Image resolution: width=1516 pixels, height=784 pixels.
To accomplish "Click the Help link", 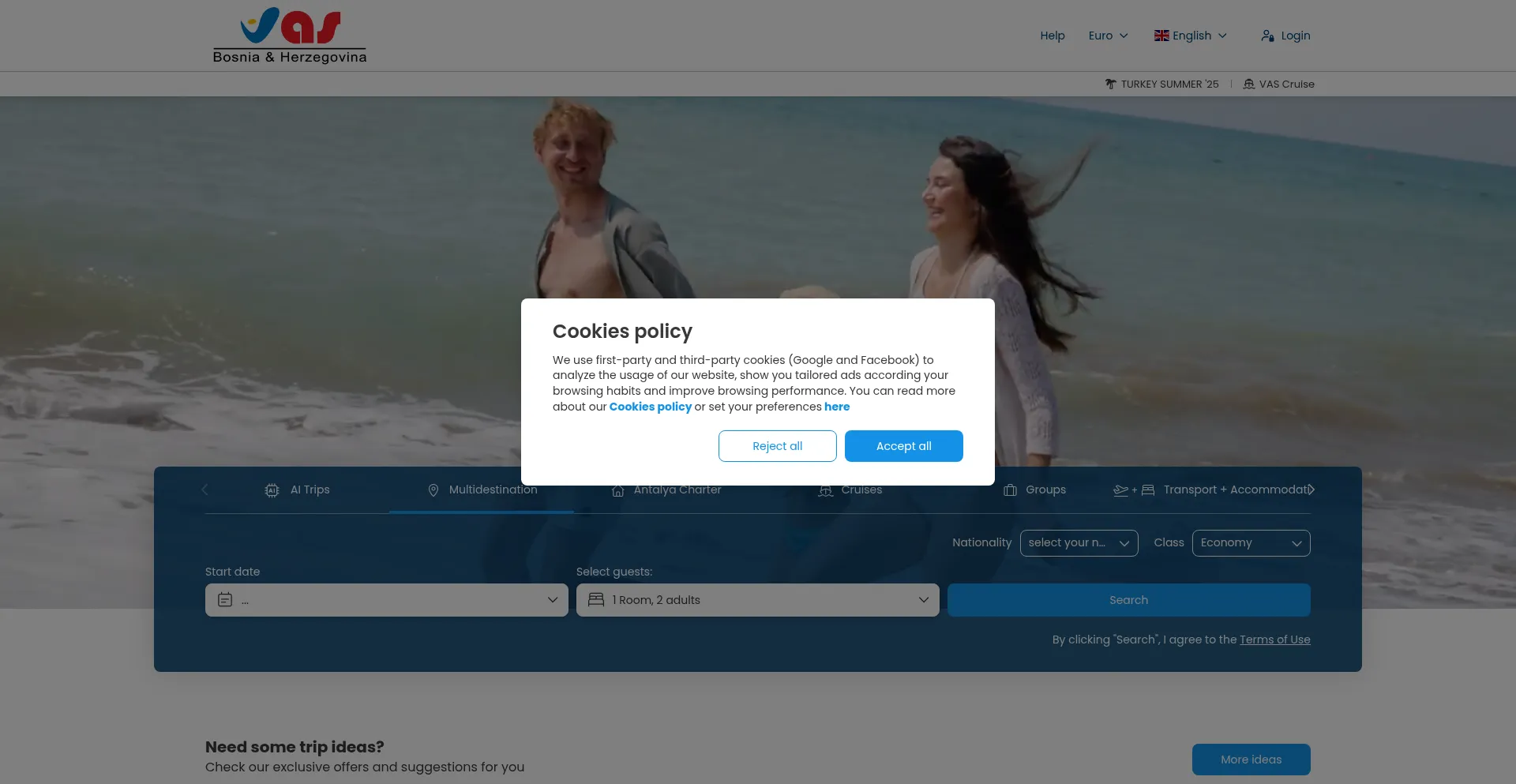I will pos(1053,36).
